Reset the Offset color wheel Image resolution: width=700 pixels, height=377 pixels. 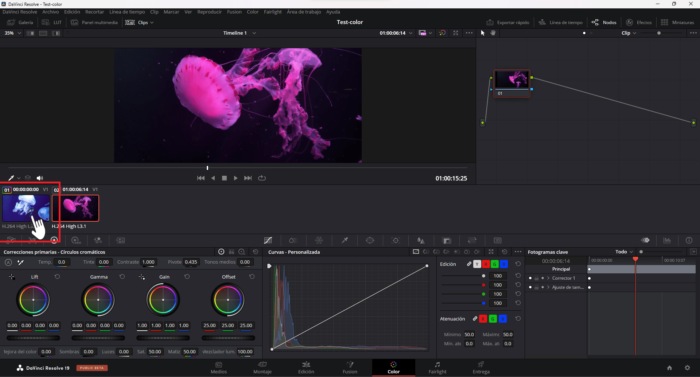(x=252, y=277)
